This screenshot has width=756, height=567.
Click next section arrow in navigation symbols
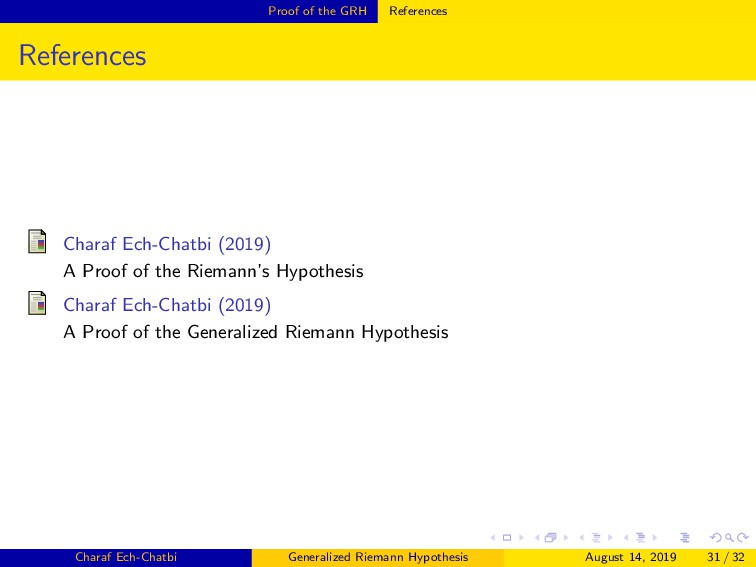click(655, 538)
